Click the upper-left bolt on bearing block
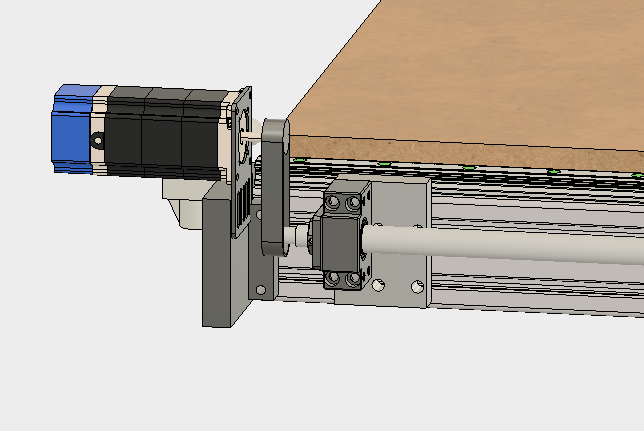Screen dimensions: 644x431 click(329, 207)
